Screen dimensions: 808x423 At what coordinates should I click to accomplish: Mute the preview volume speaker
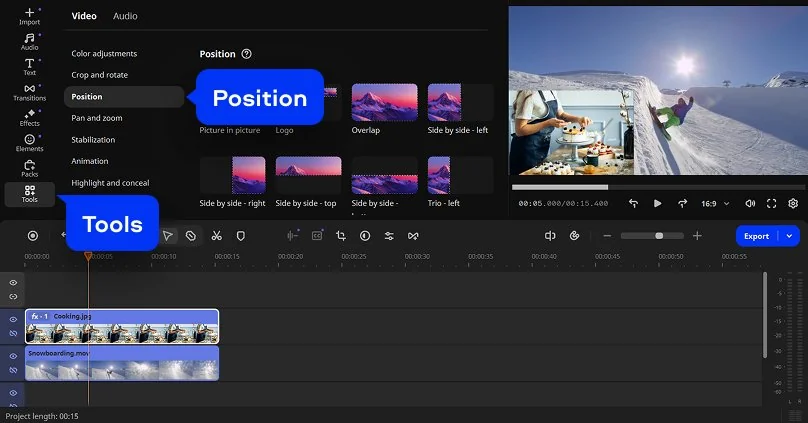coord(749,203)
